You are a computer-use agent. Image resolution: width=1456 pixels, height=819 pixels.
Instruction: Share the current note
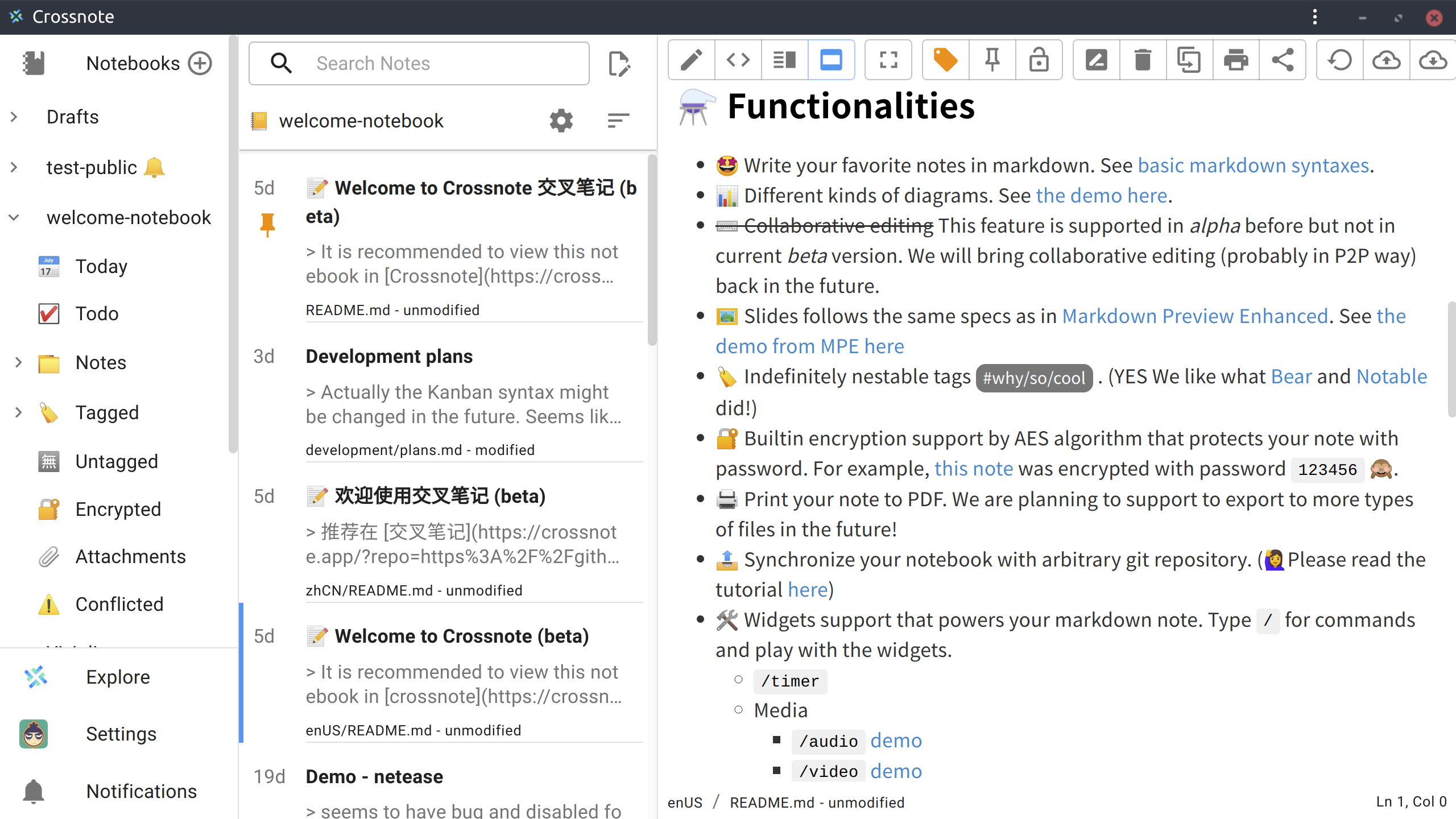pos(1283,60)
